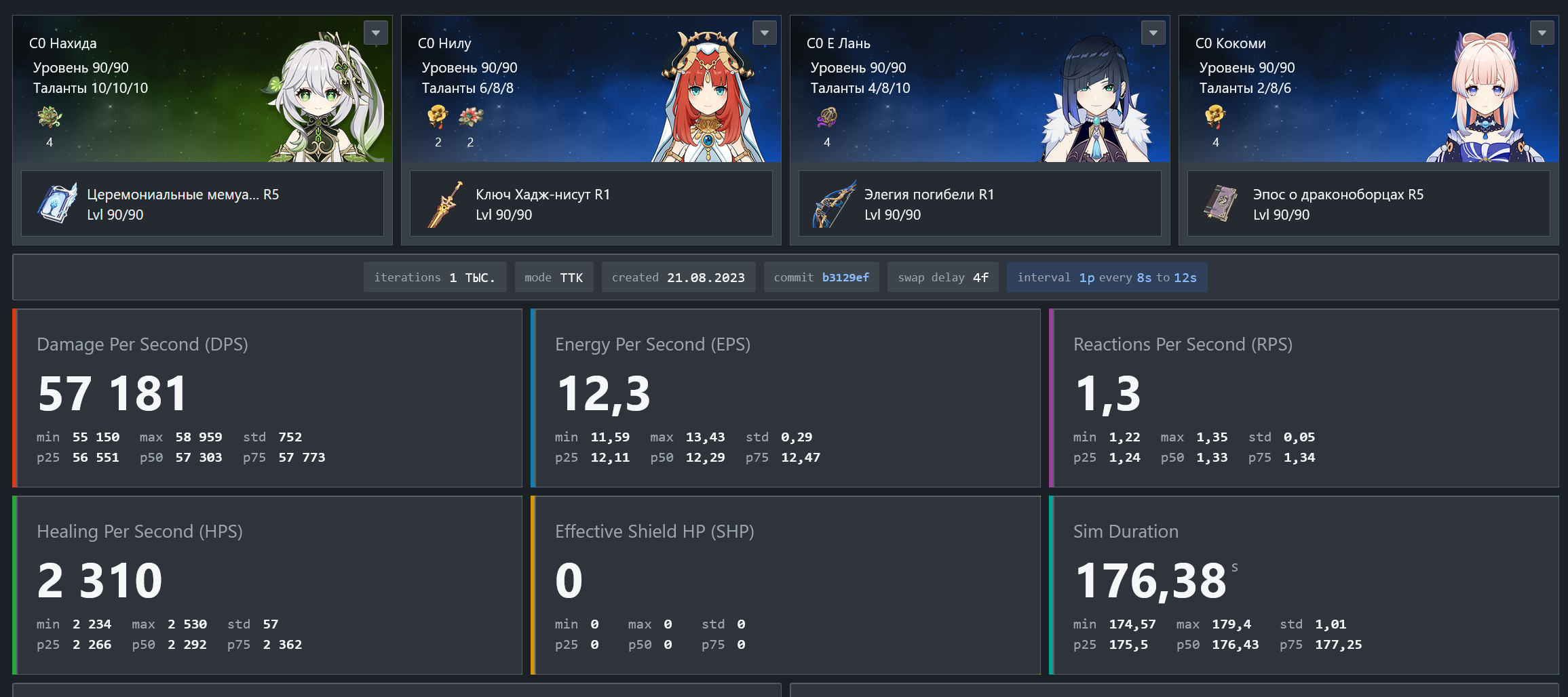Image resolution: width=1568 pixels, height=697 pixels.
Task: Click the 'C0 Нилу' character name
Action: pos(444,43)
